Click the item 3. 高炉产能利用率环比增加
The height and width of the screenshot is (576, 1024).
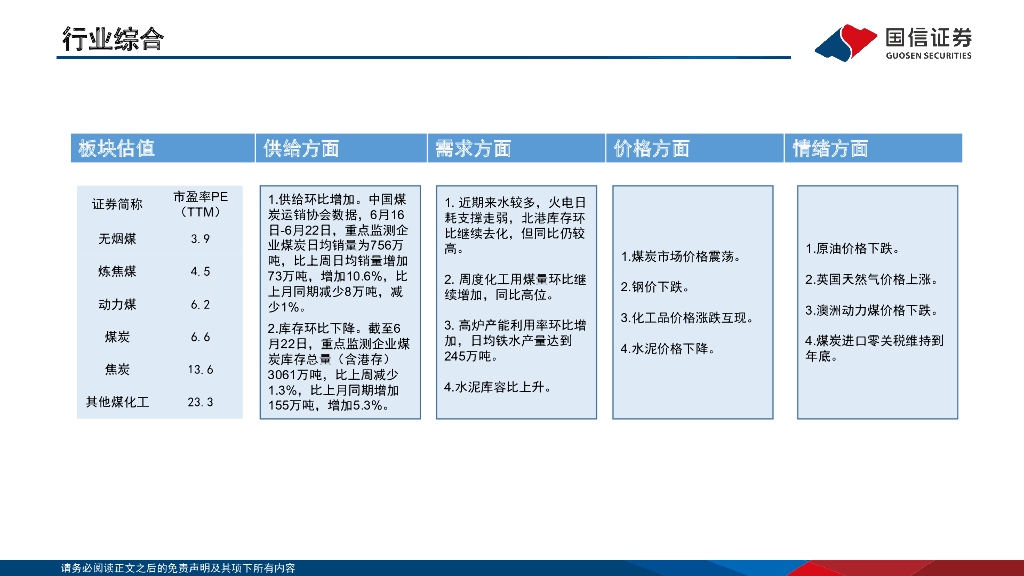515,341
